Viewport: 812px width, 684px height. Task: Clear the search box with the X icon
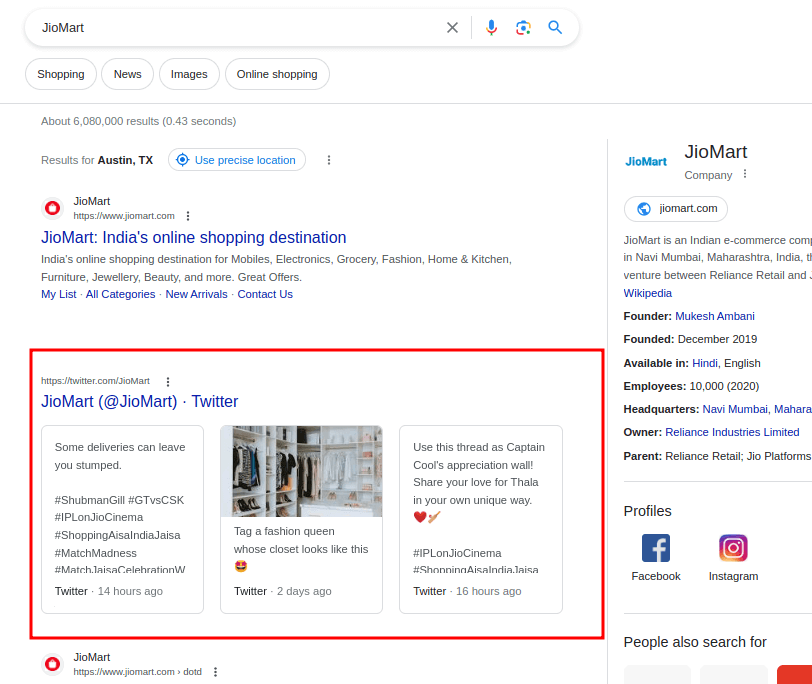[x=452, y=28]
